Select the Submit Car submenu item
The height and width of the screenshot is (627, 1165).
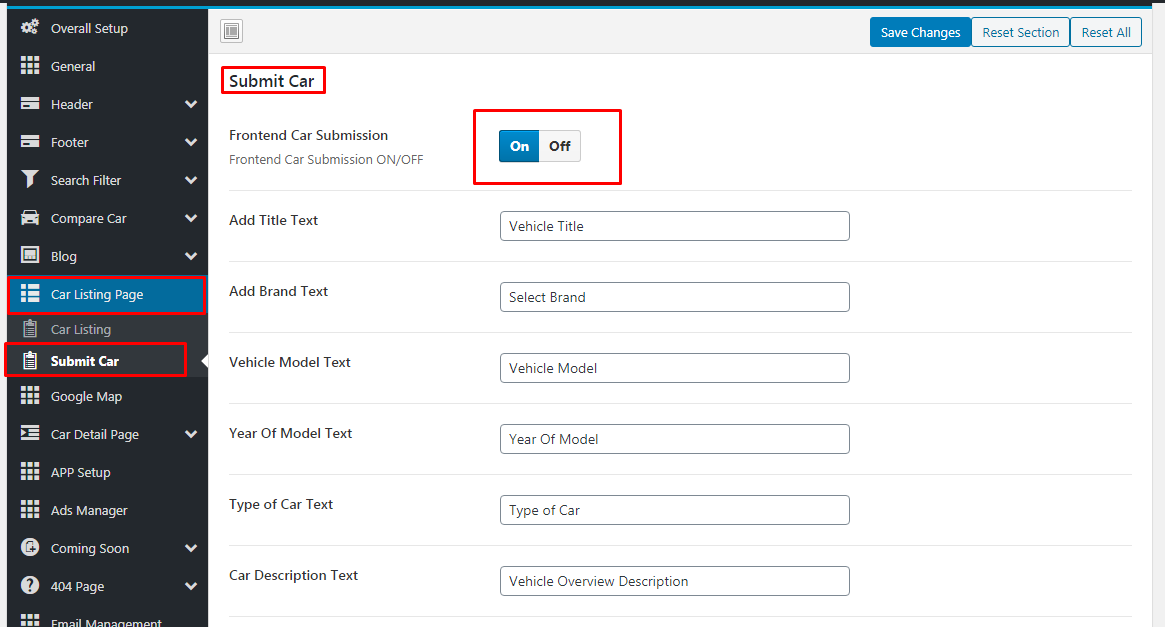point(108,361)
